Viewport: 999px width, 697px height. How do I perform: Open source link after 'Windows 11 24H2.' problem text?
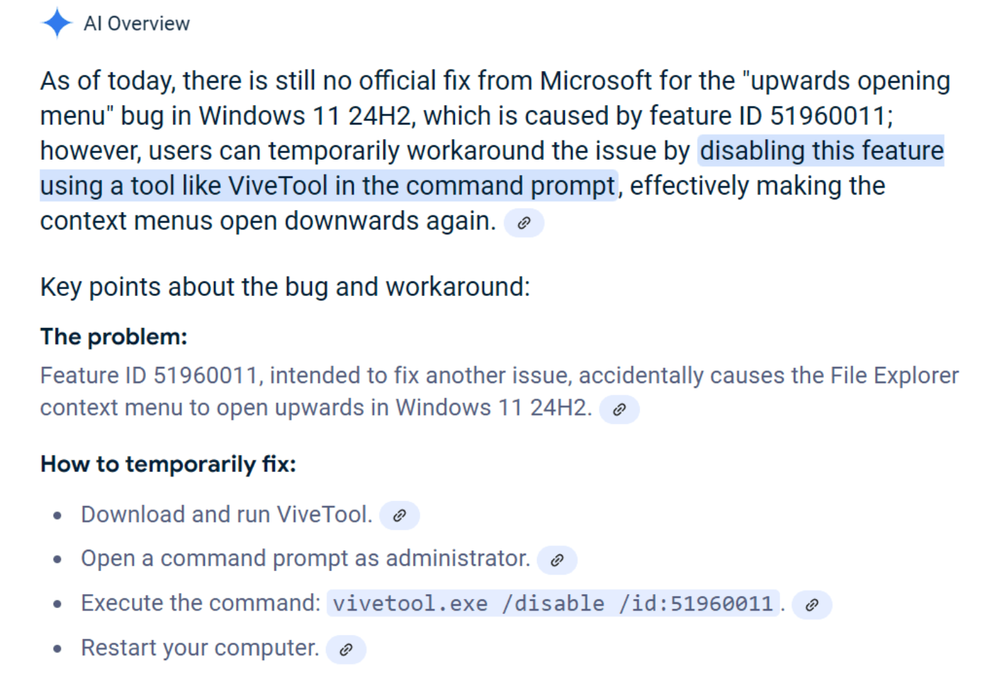point(619,410)
